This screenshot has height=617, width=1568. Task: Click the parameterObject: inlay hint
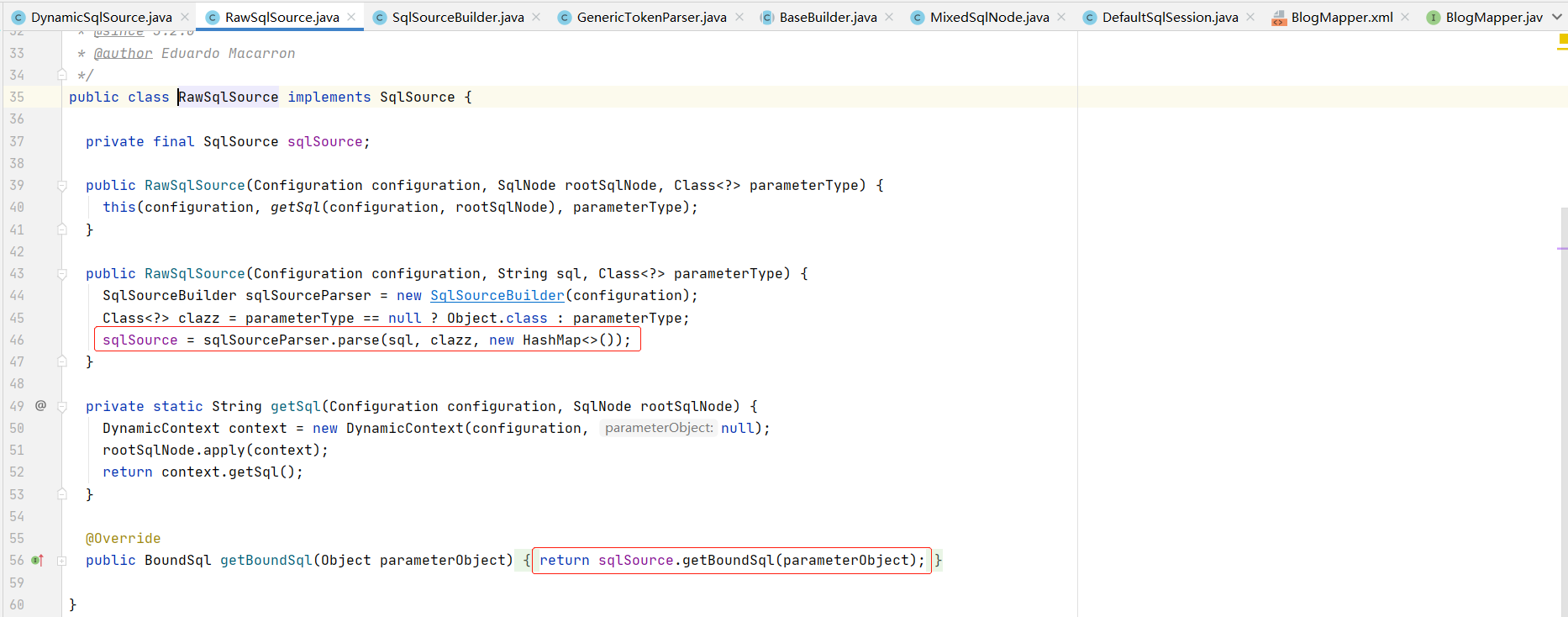(659, 428)
